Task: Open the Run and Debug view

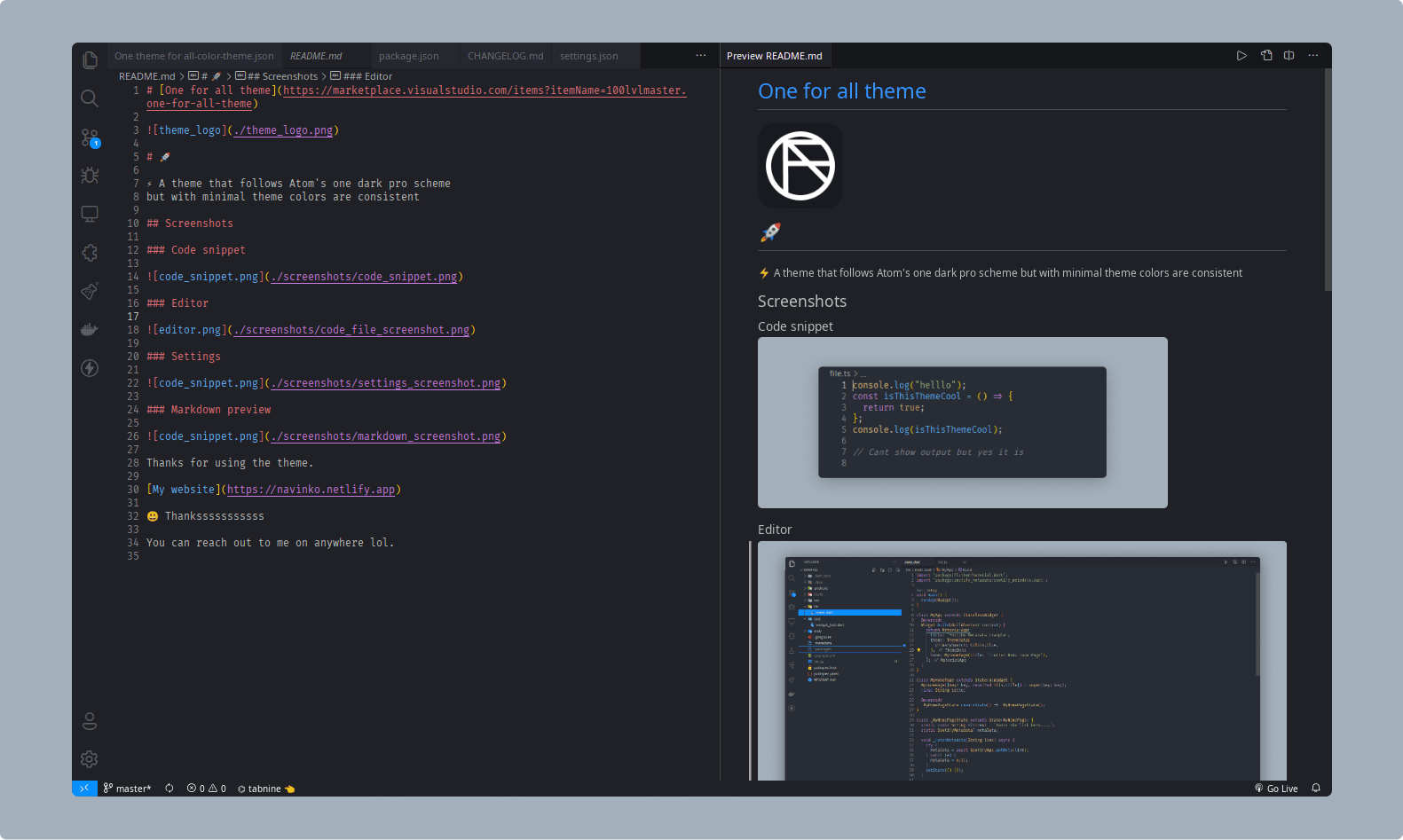Action: [90, 176]
